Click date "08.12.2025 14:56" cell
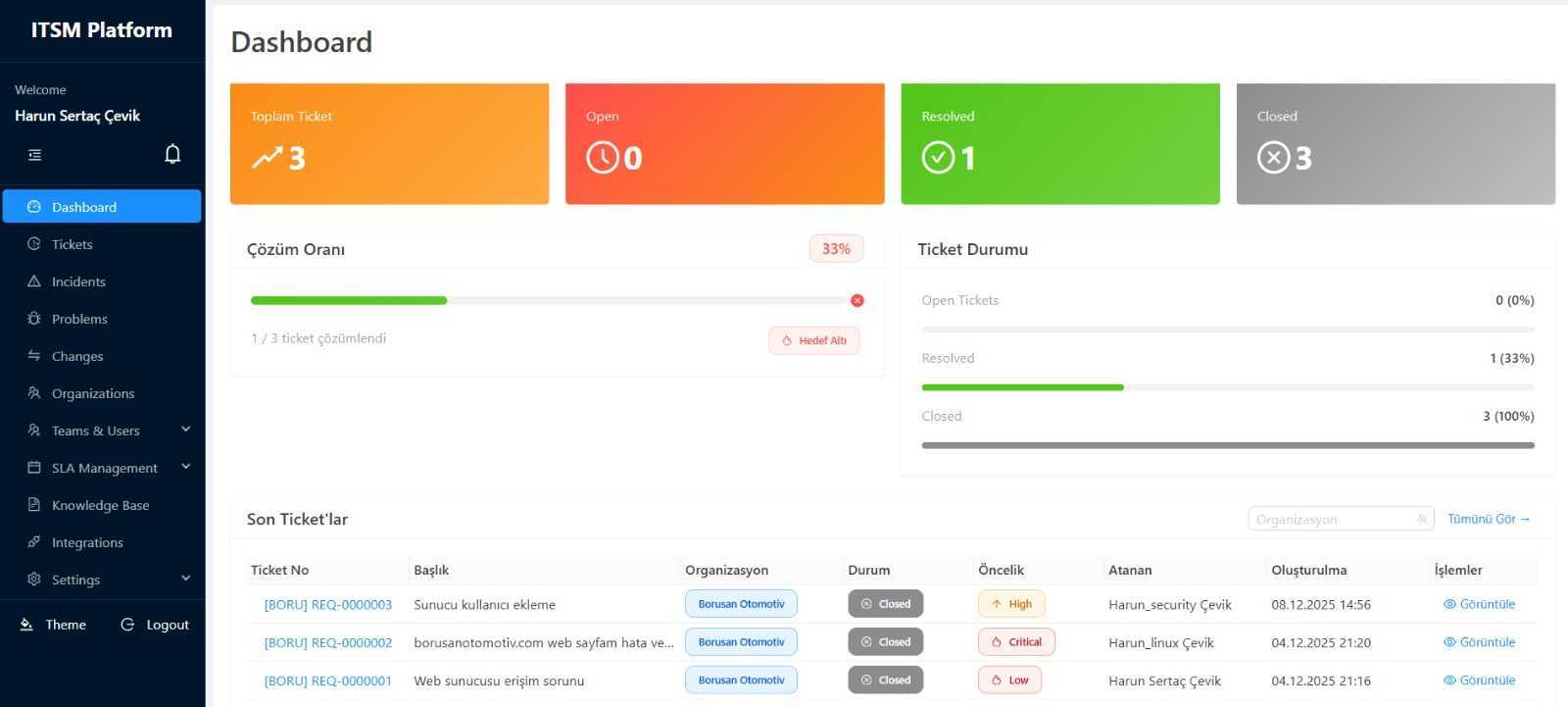 coord(1321,604)
